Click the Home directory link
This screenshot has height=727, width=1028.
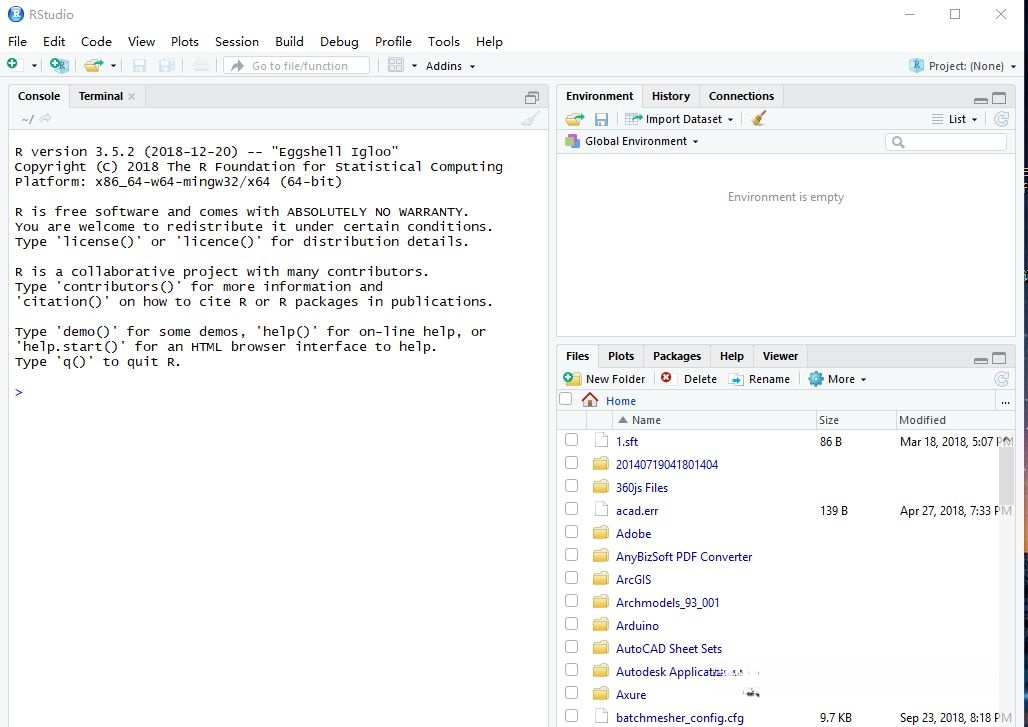tap(620, 401)
